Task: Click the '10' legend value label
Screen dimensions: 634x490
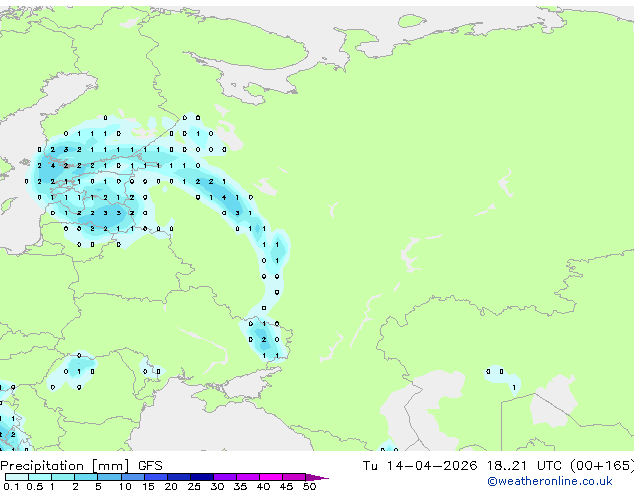Action: coord(125,486)
